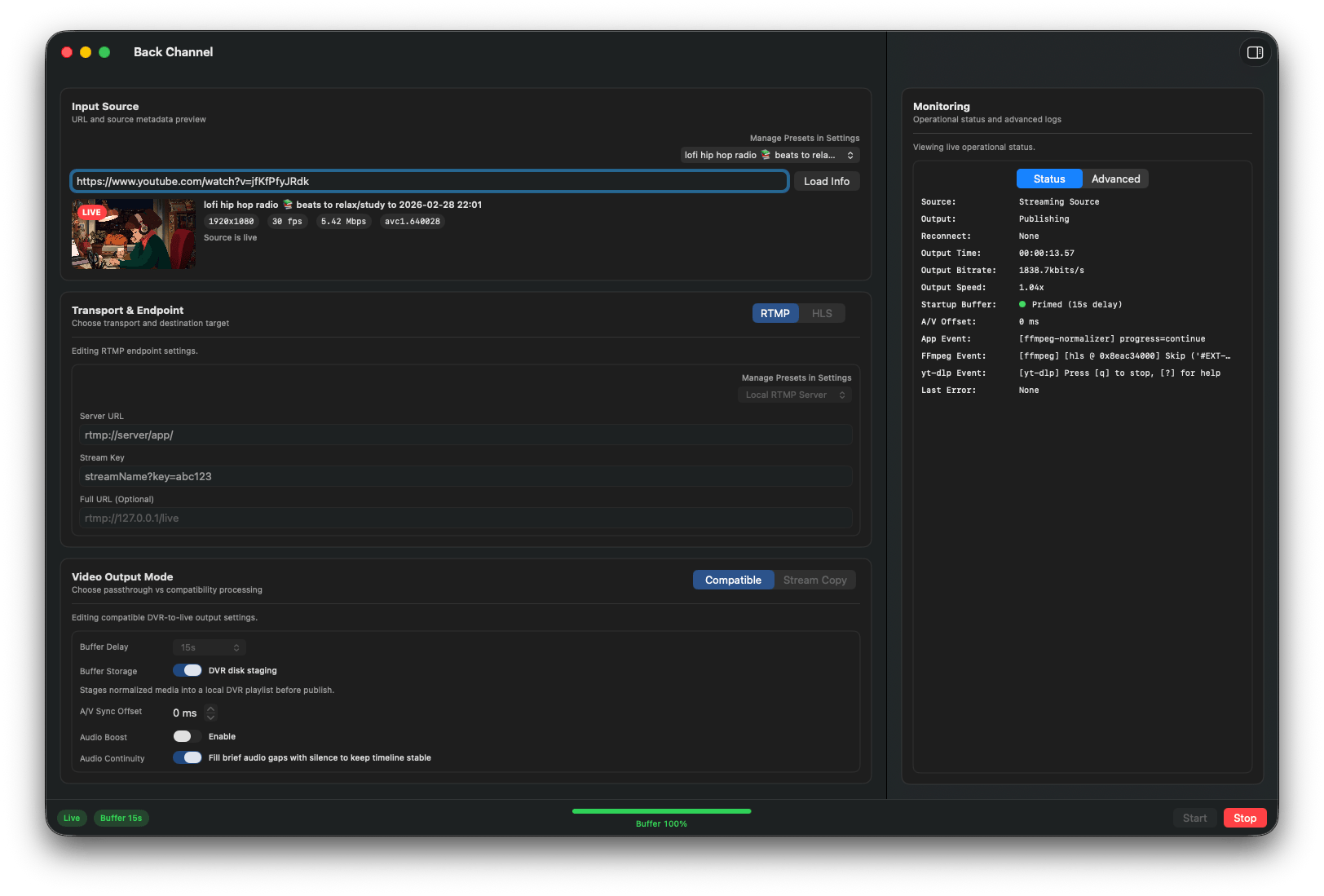Turn off the Audio Continuity toggle
The width and height of the screenshot is (1324, 896).
[187, 757]
